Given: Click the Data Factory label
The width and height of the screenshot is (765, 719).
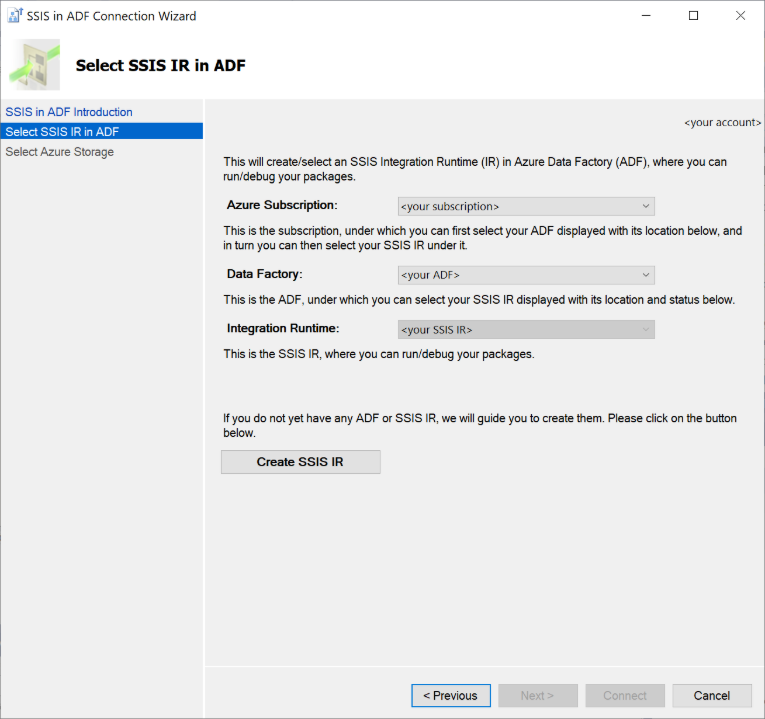Looking at the screenshot, I should click(264, 274).
